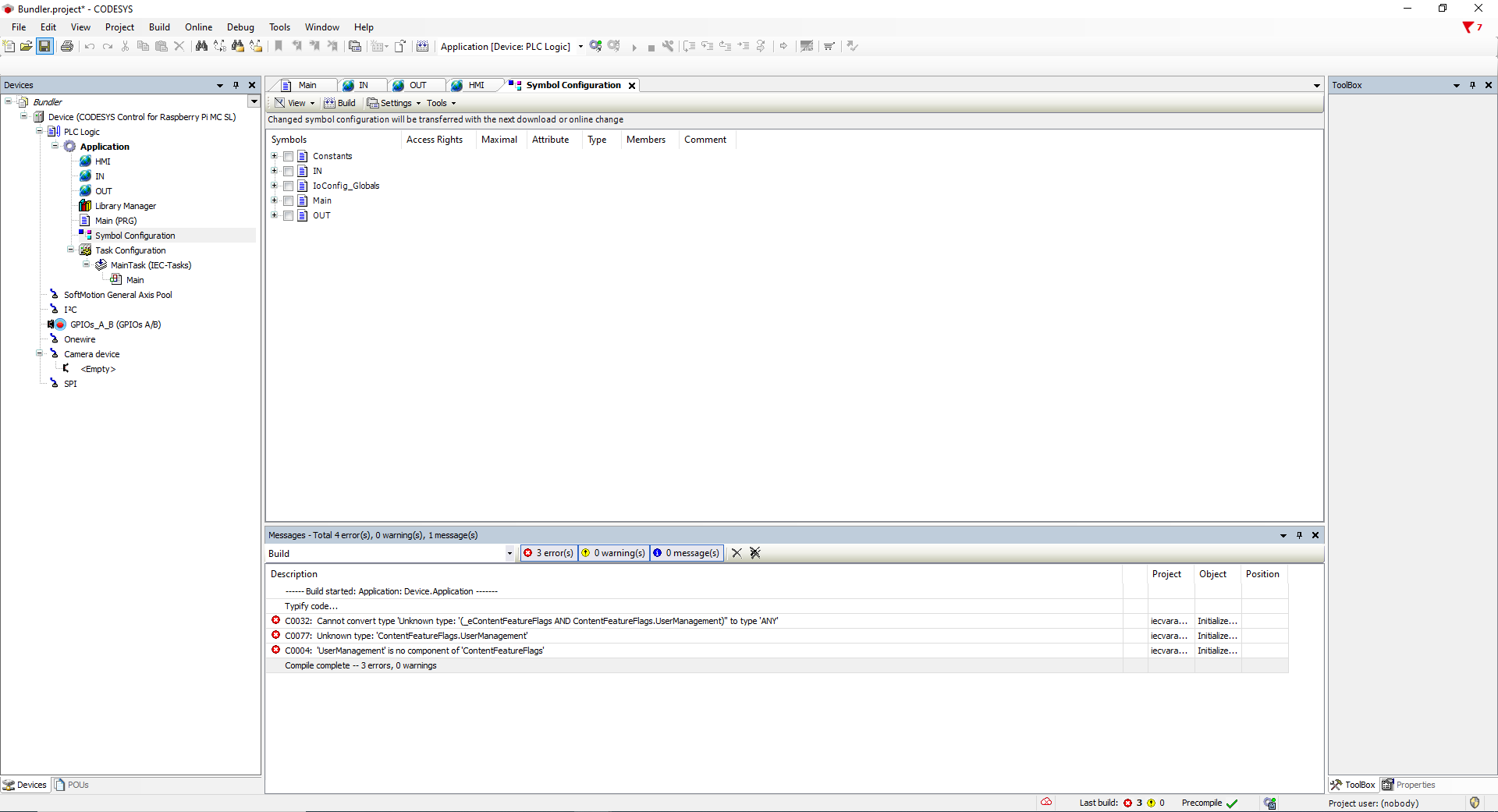Click the Find binoculars icon

tap(201, 46)
